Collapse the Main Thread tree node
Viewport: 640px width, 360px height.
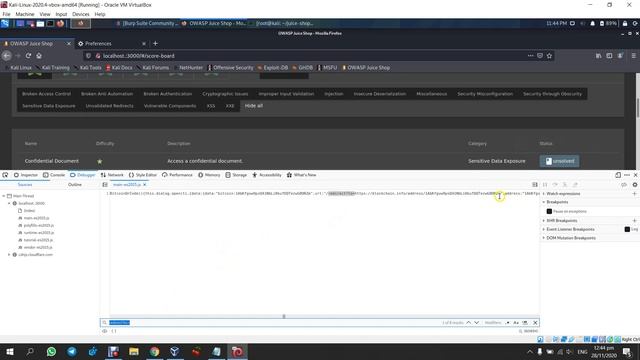pos(4,196)
